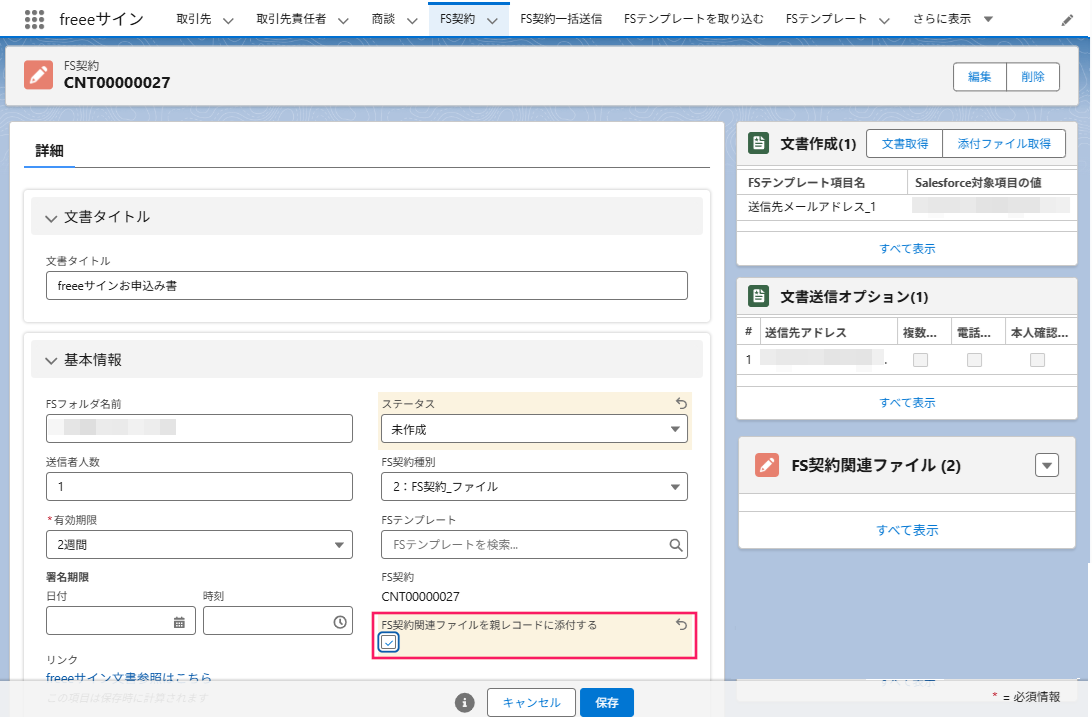Click the FS契約関連ファイル pencil icon
Image resolution: width=1092 pixels, height=717 pixels.
pos(767,465)
